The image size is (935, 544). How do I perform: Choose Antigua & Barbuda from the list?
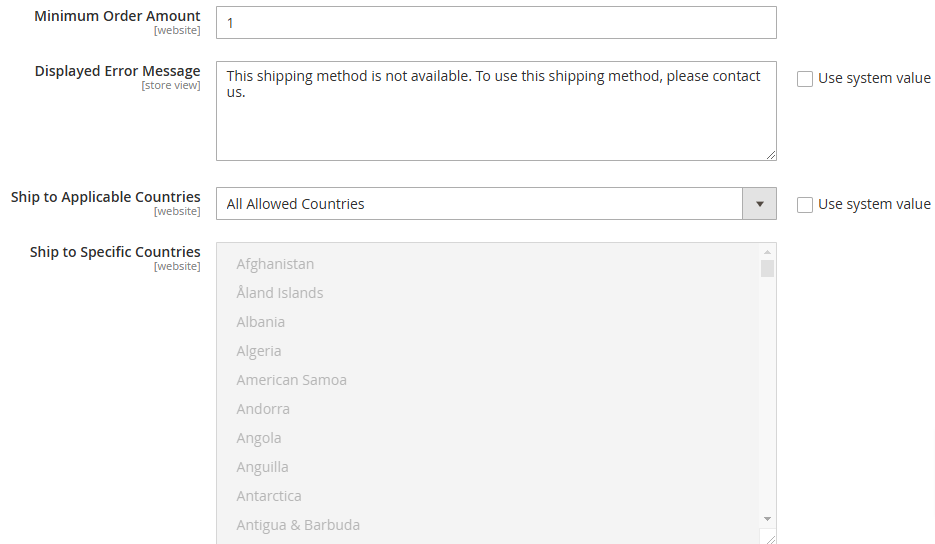point(298,525)
